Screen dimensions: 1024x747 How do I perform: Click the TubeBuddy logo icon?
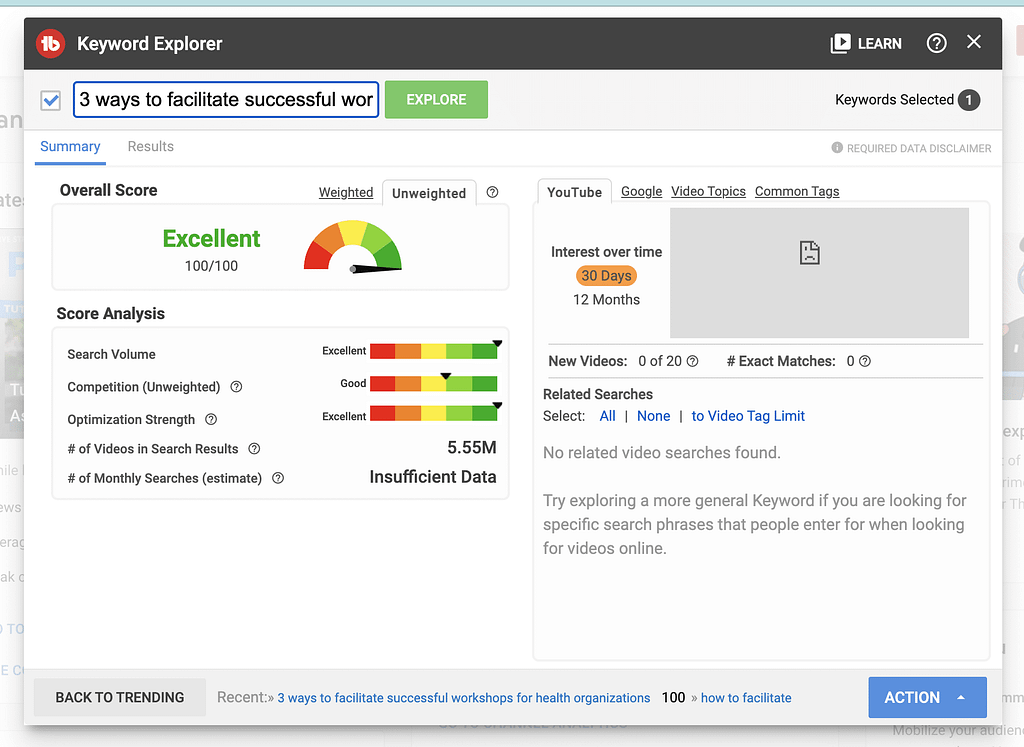point(50,44)
